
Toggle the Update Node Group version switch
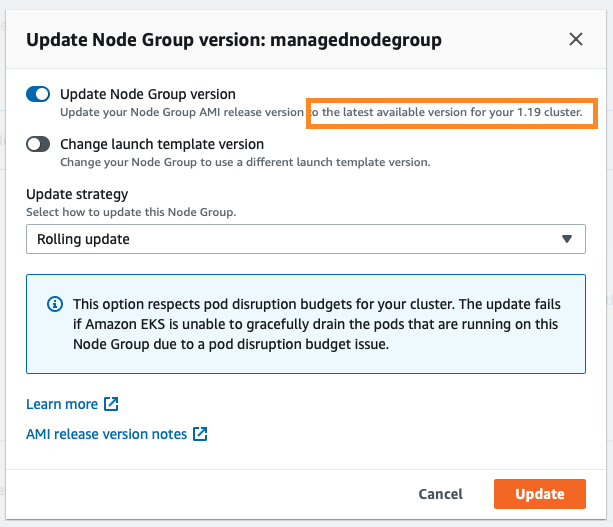click(38, 94)
